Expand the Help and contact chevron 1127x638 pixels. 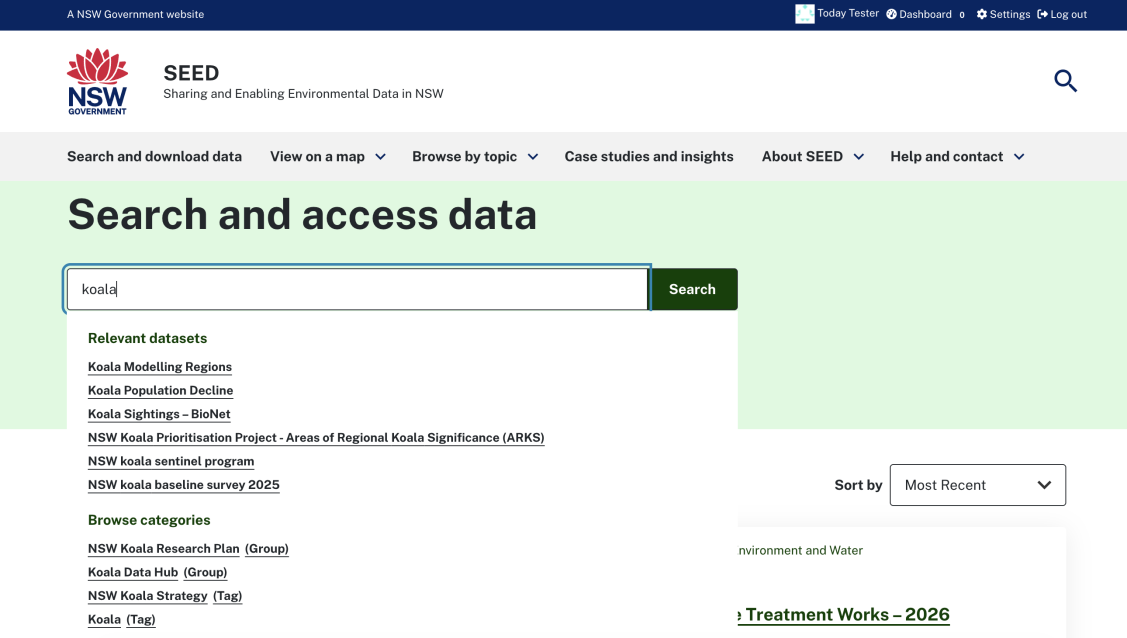click(1018, 157)
